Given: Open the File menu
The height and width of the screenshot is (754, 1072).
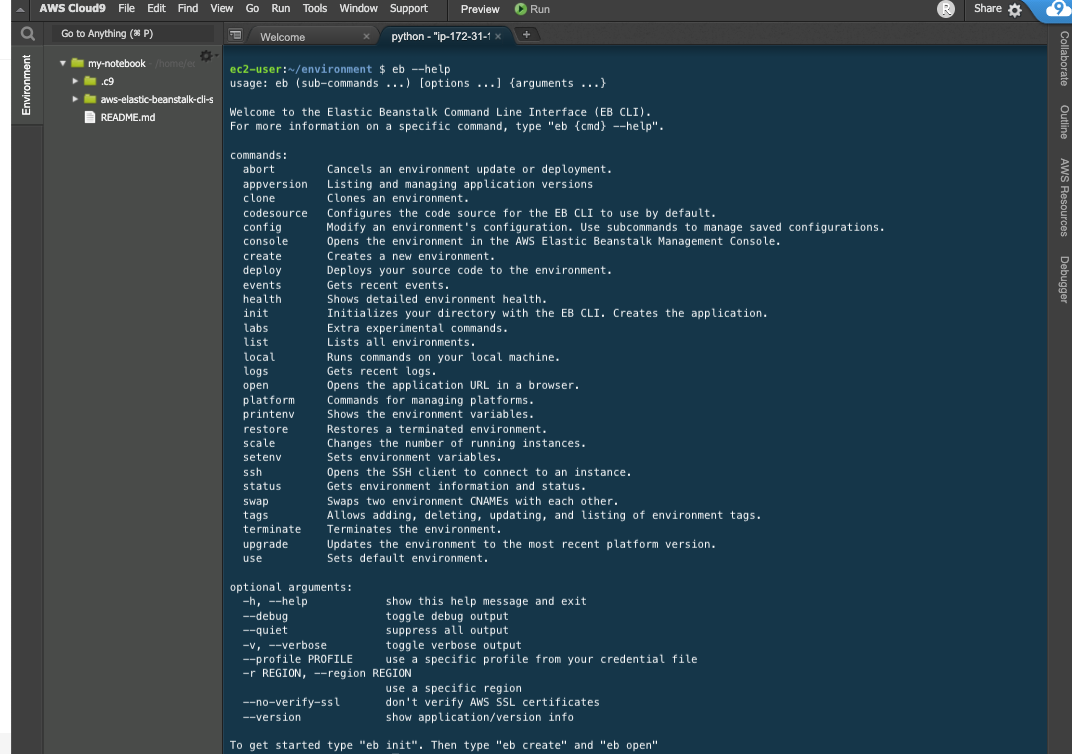Looking at the screenshot, I should (126, 8).
